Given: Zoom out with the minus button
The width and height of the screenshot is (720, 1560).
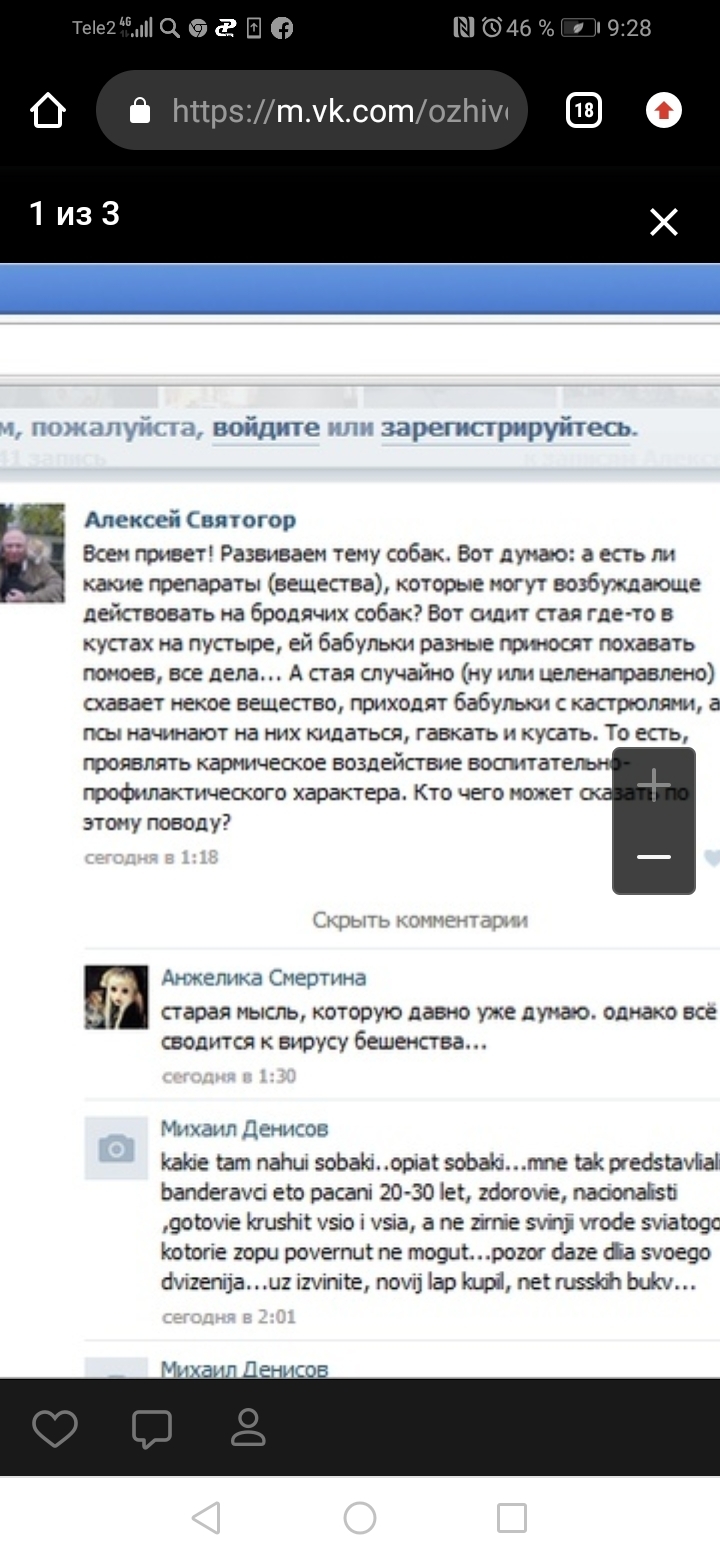Looking at the screenshot, I should (653, 856).
